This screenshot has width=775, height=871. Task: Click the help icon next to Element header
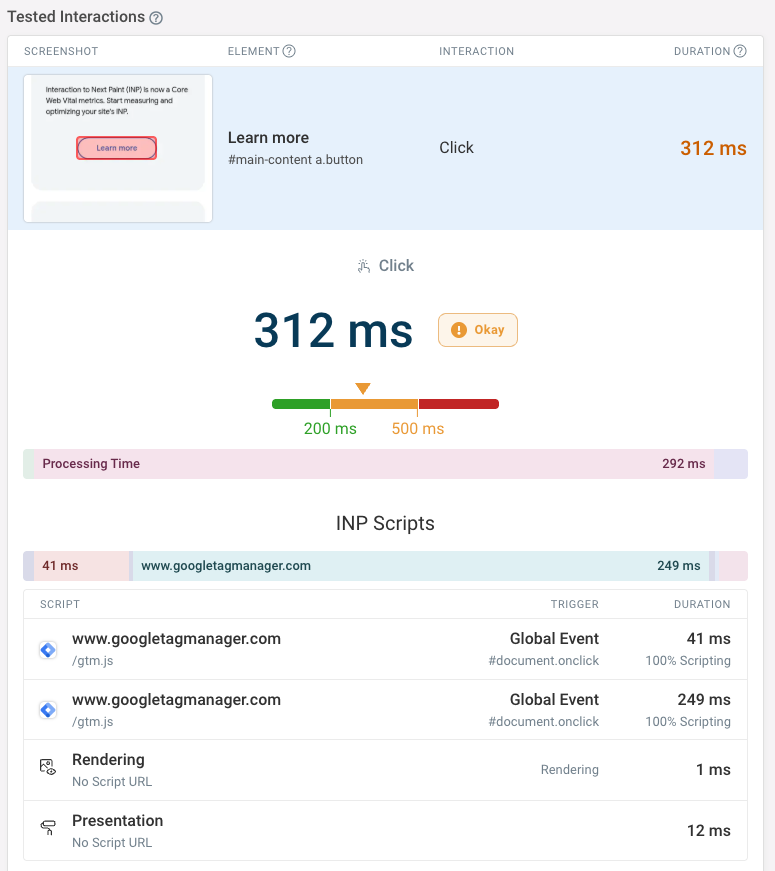coord(289,51)
